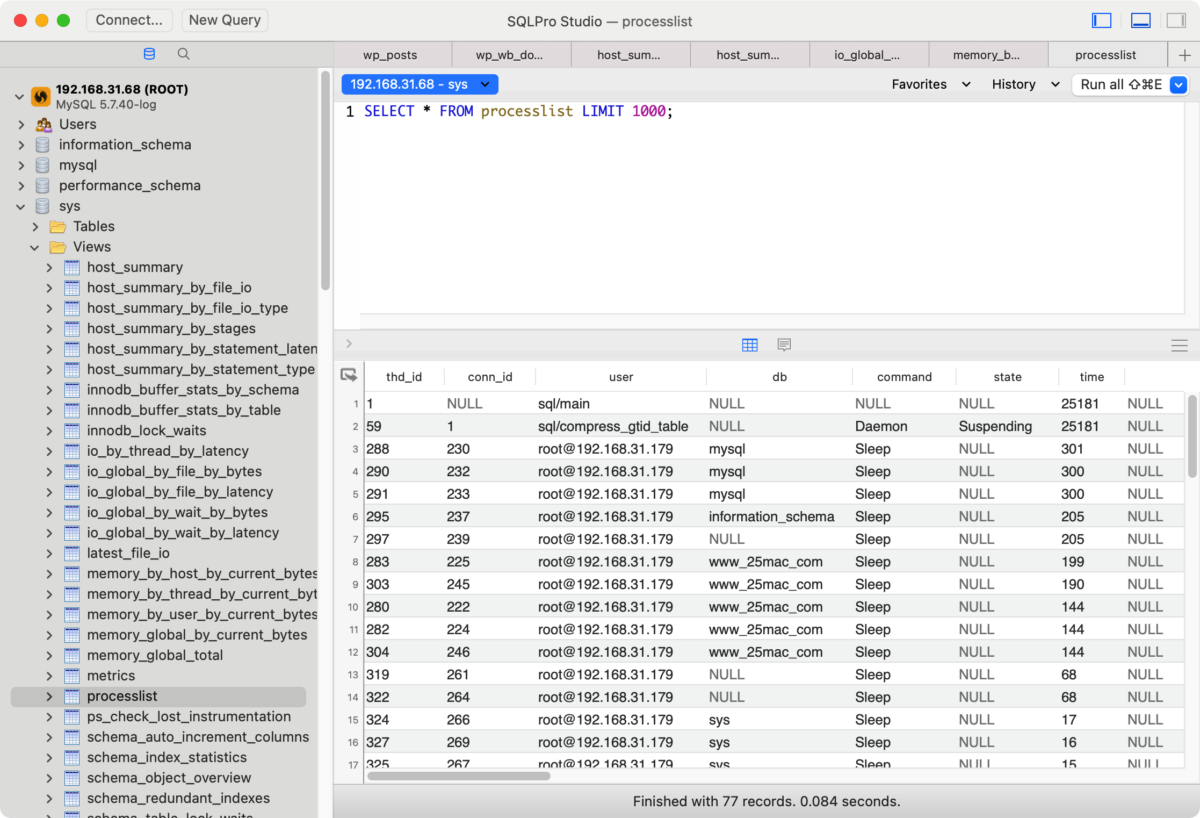The image size is (1200, 818).
Task: Click the host_summary view icon
Action: pyautogui.click(x=72, y=268)
